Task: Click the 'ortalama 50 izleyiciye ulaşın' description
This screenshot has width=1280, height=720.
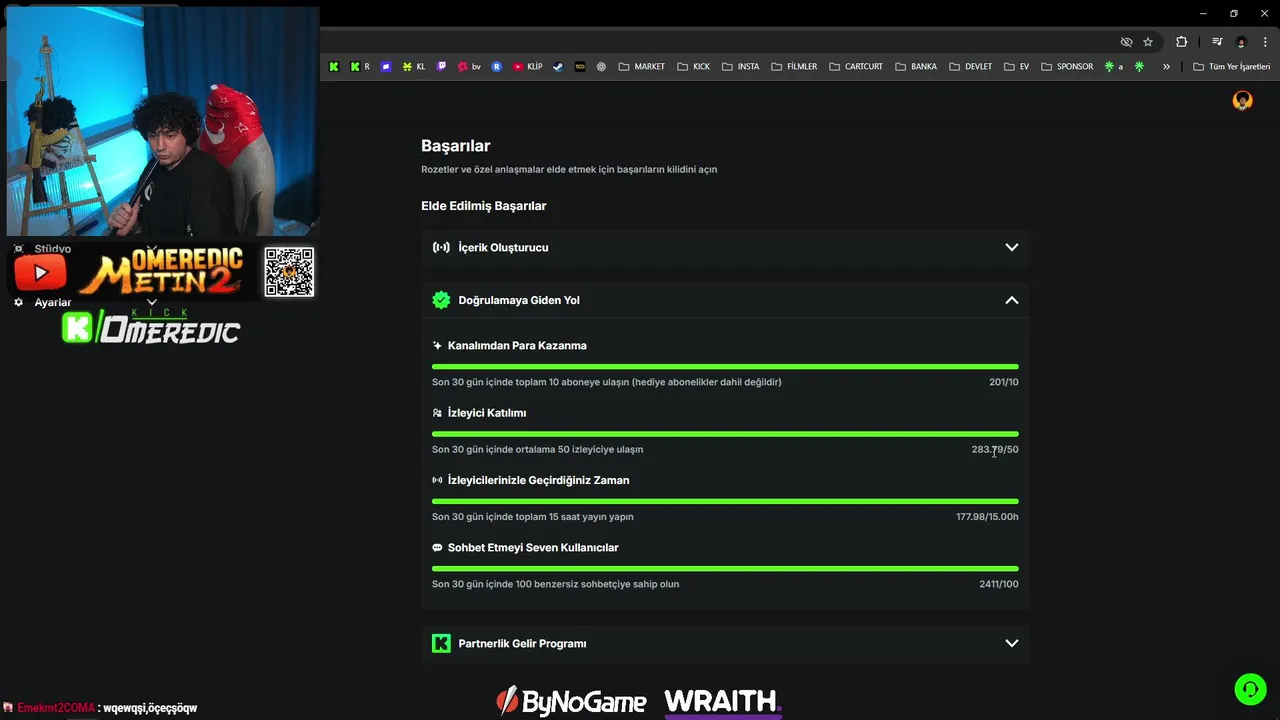Action: 537,450
